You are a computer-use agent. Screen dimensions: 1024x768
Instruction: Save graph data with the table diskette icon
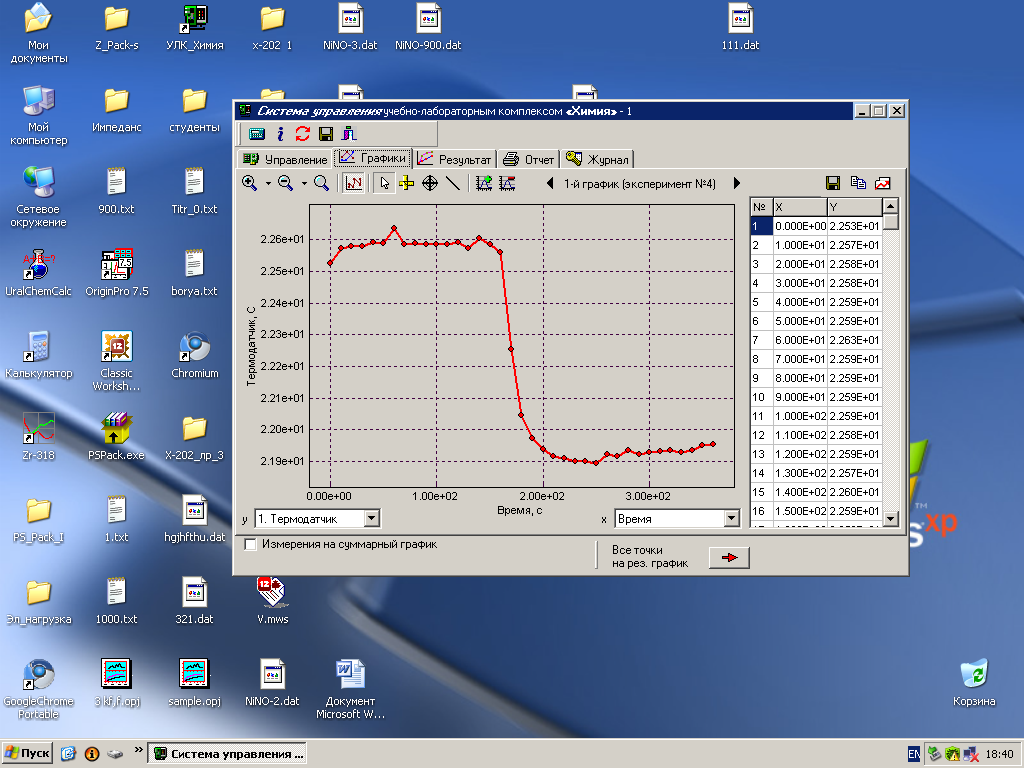pos(833,184)
